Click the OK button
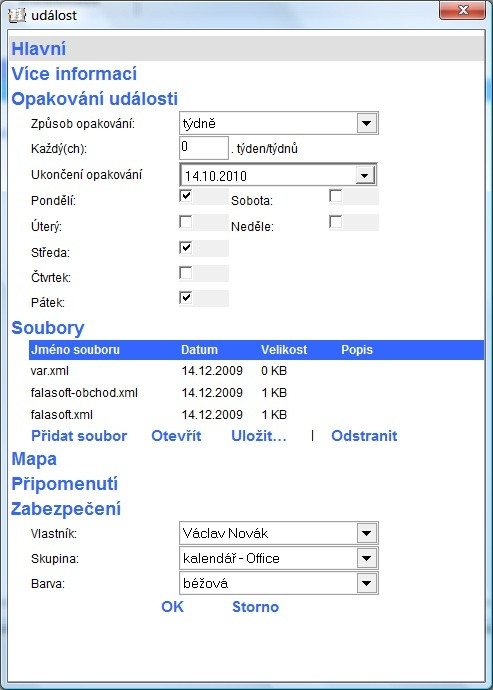This screenshot has width=493, height=690. (x=173, y=607)
